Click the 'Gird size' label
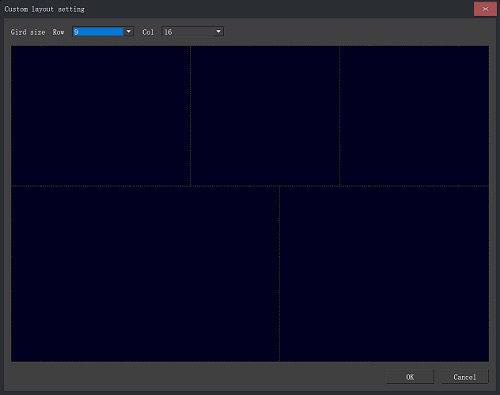The width and height of the screenshot is (500, 395). [x=28, y=32]
